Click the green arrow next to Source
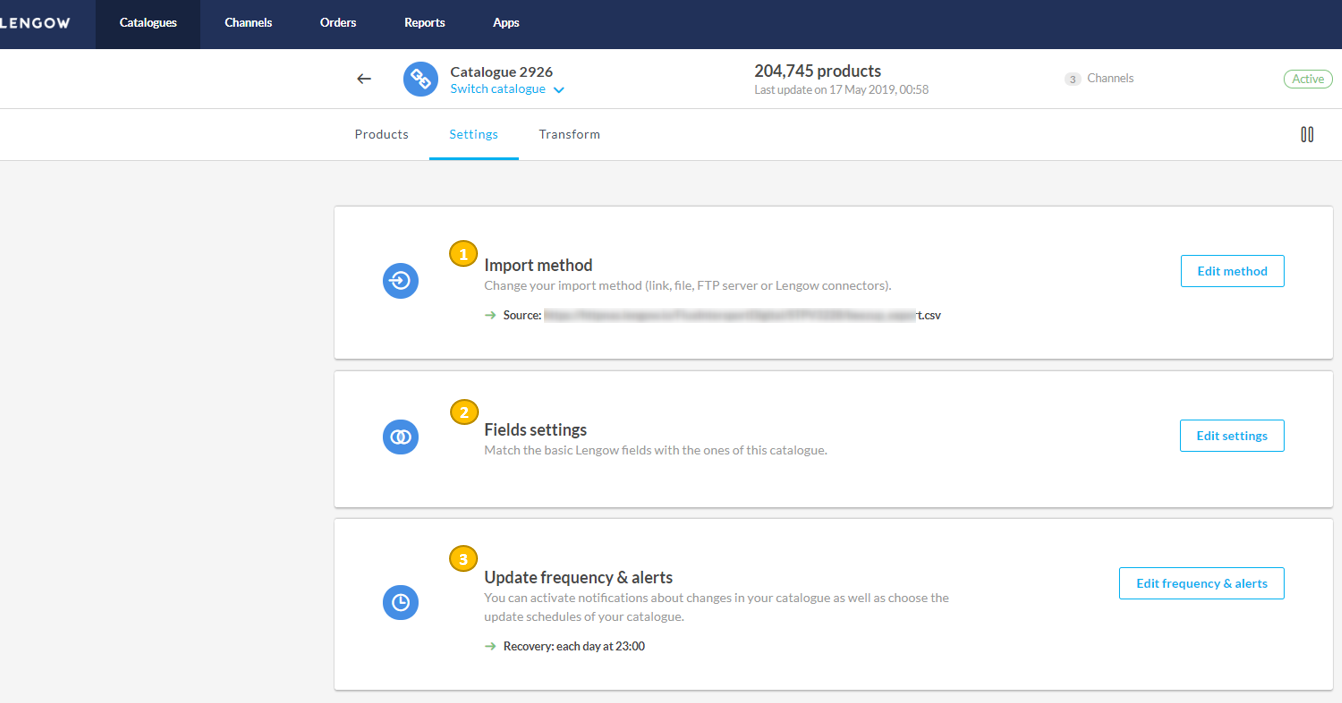Image resolution: width=1342 pixels, height=703 pixels. pos(490,315)
